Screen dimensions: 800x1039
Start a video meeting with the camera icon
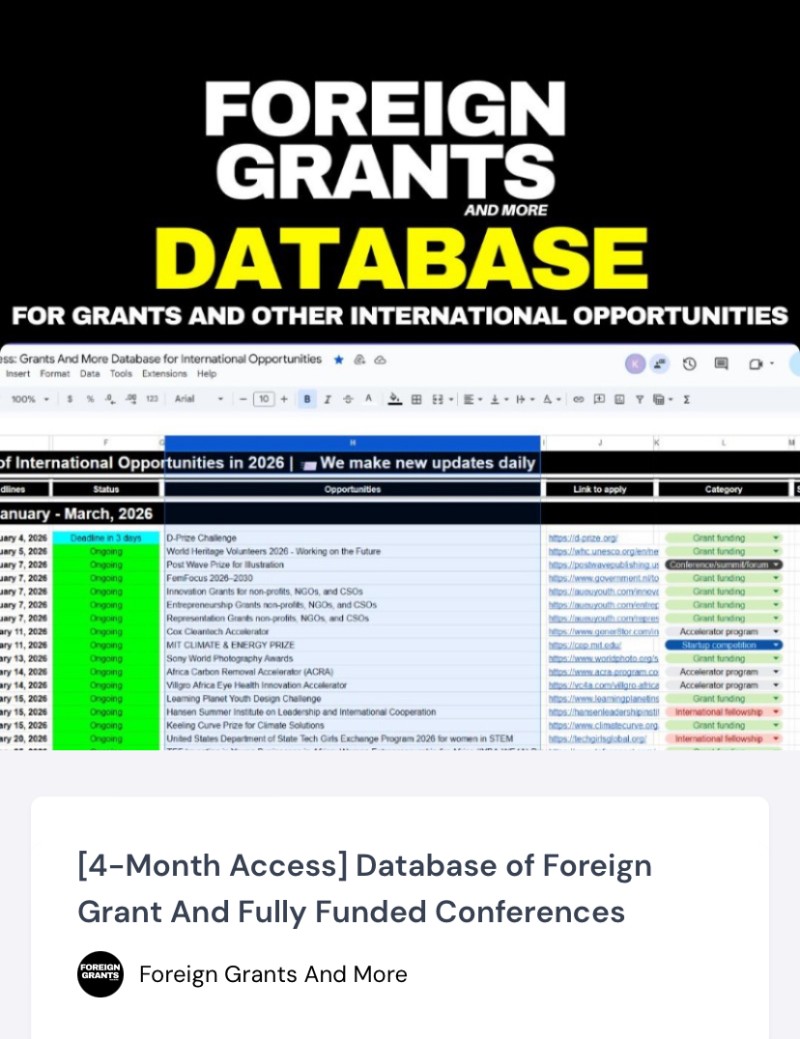(755, 363)
